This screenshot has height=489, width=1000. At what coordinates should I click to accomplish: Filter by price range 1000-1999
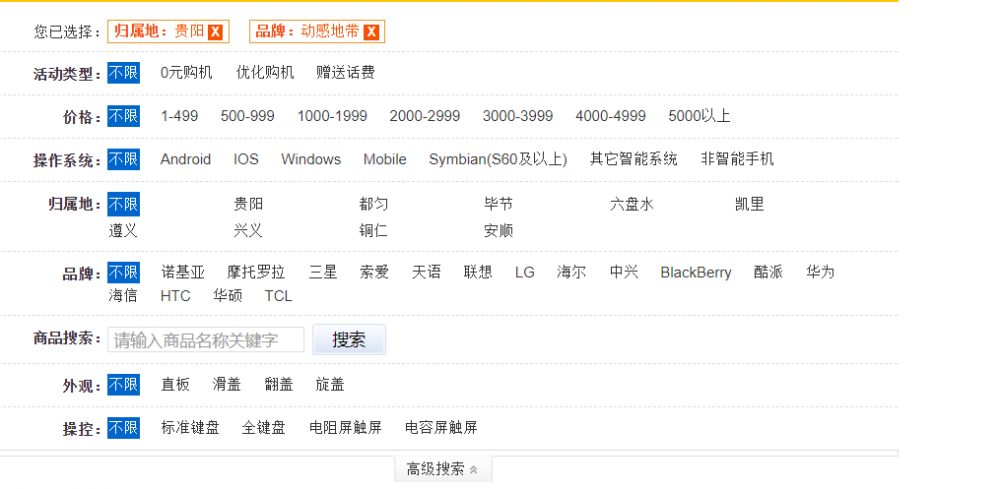tap(332, 116)
